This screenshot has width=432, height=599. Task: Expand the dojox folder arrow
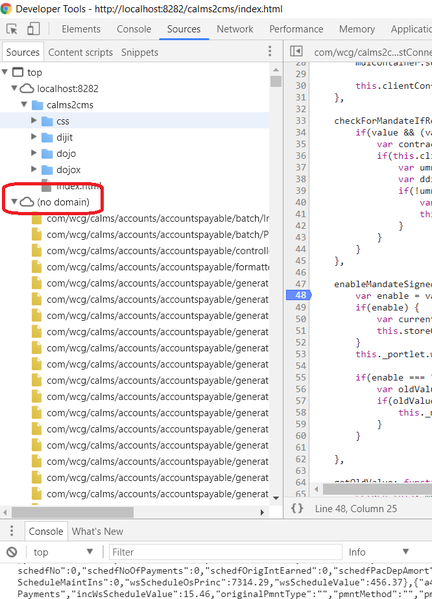[x=34, y=169]
